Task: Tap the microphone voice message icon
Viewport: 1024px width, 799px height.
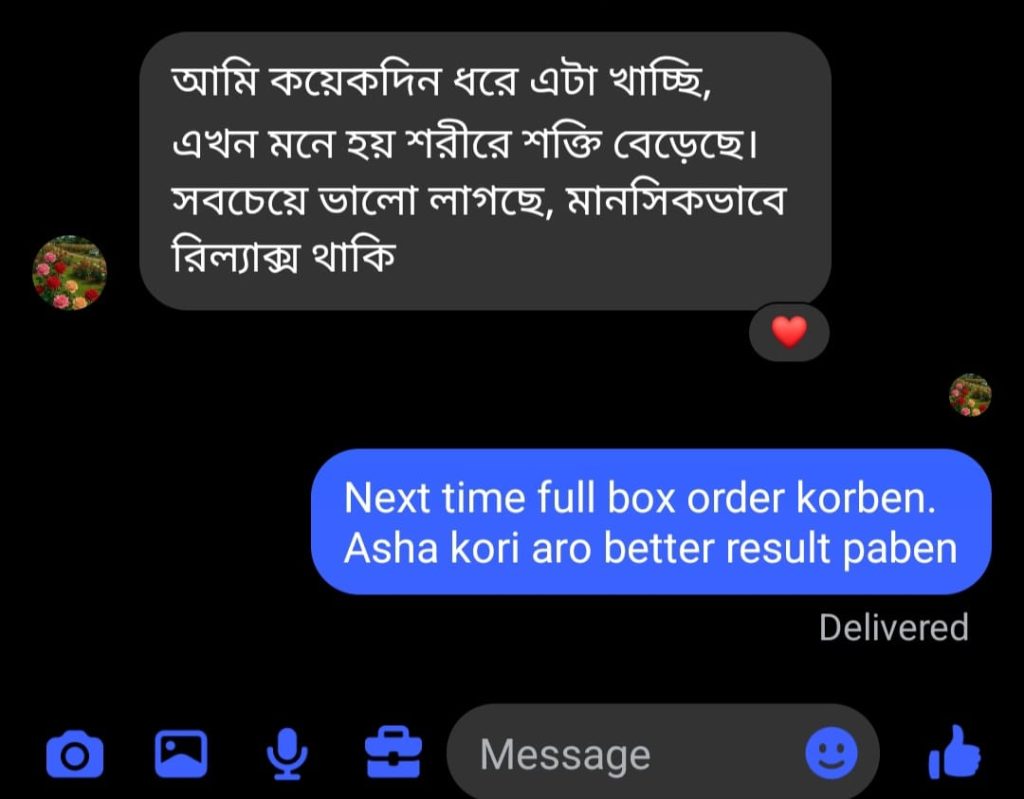Action: pyautogui.click(x=287, y=754)
